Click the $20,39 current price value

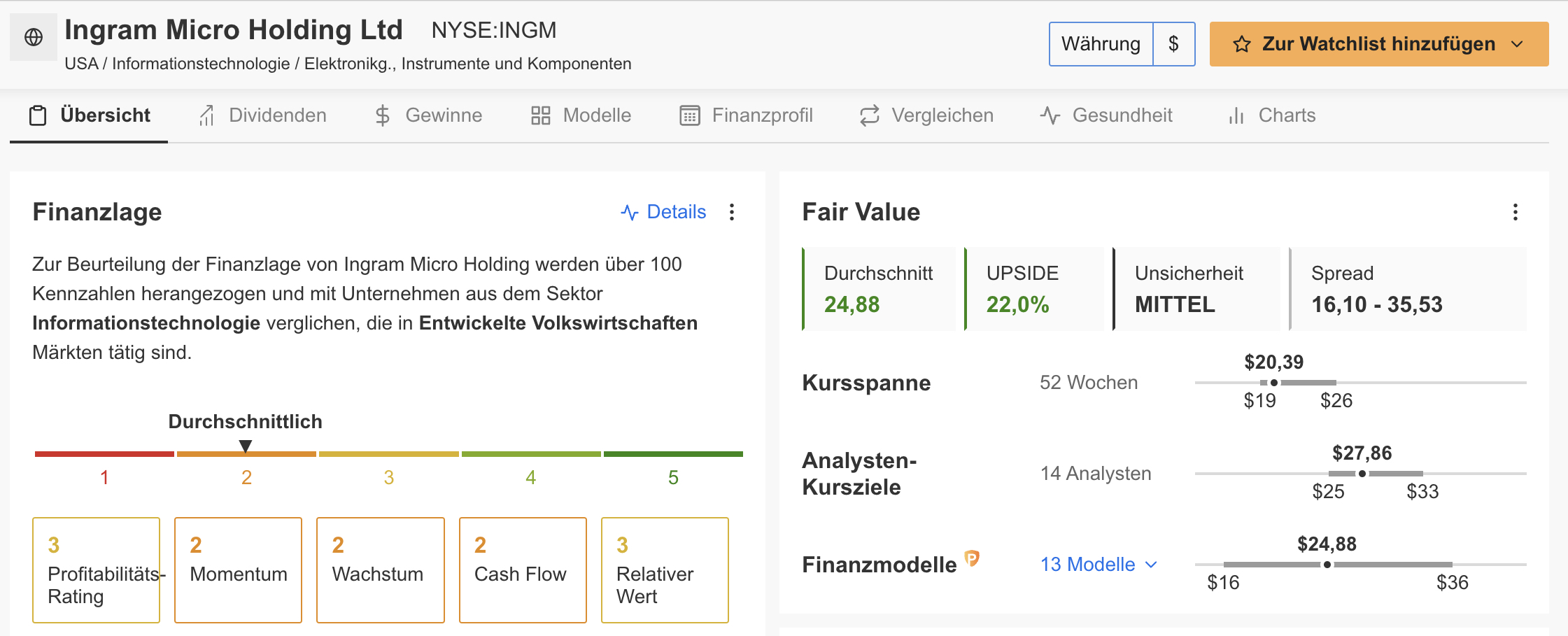coord(1273,362)
